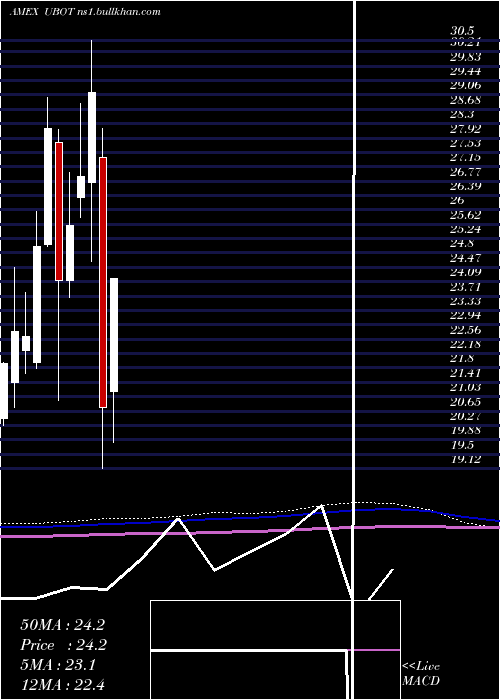The image size is (500, 700).
Task: Click the 28.68 price axis label
Action: pos(466,100)
